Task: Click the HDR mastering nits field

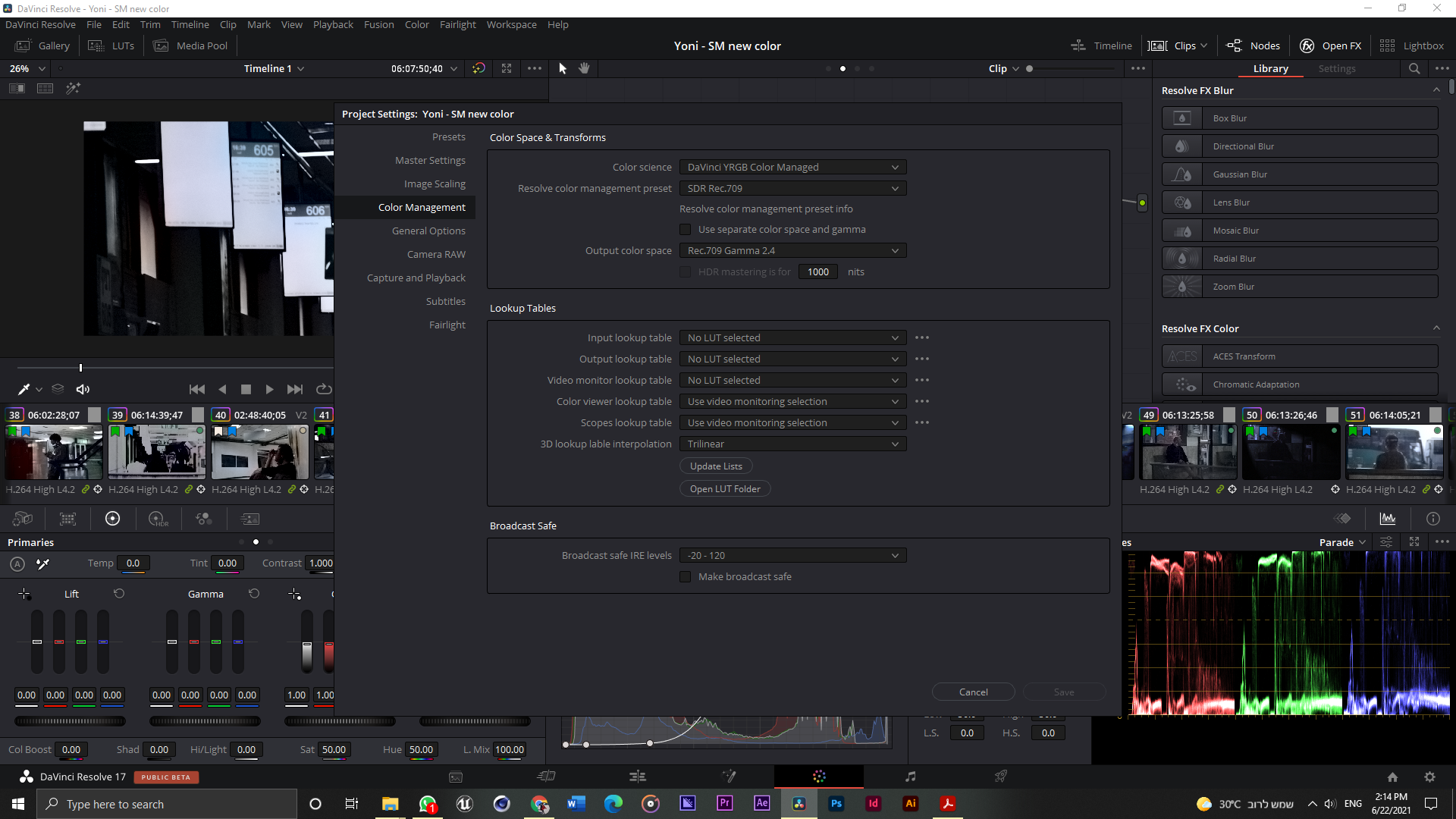Action: (818, 271)
